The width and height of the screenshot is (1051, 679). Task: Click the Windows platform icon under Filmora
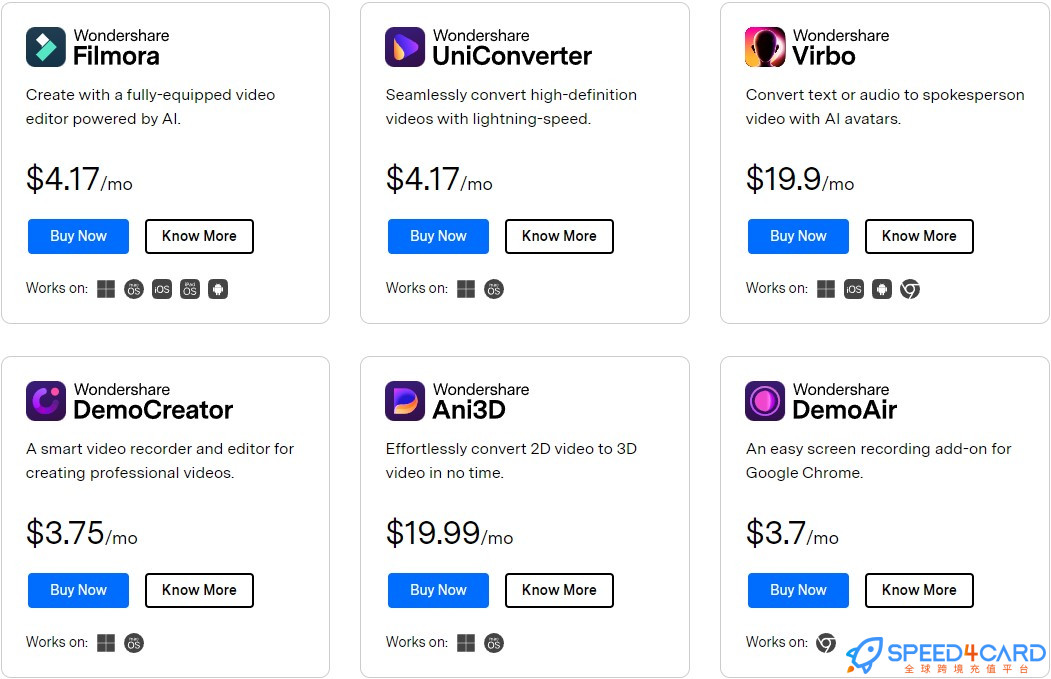(x=106, y=289)
